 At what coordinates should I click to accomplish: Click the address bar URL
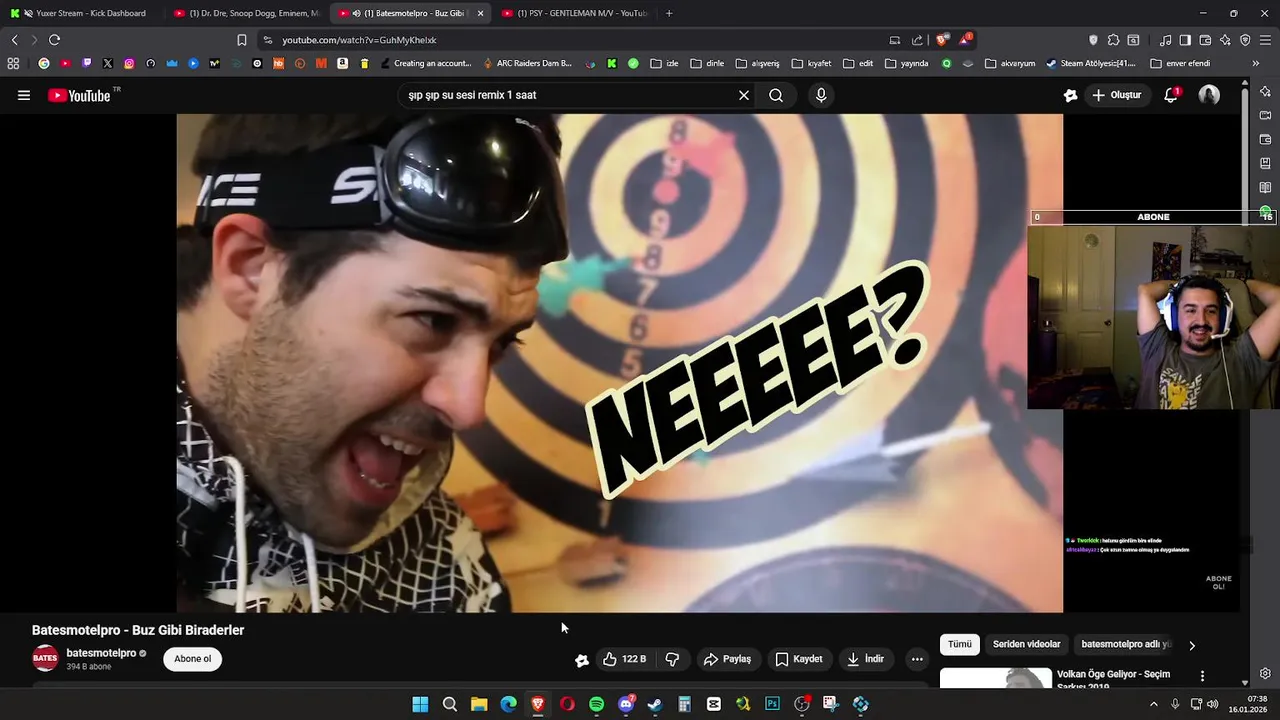click(360, 40)
